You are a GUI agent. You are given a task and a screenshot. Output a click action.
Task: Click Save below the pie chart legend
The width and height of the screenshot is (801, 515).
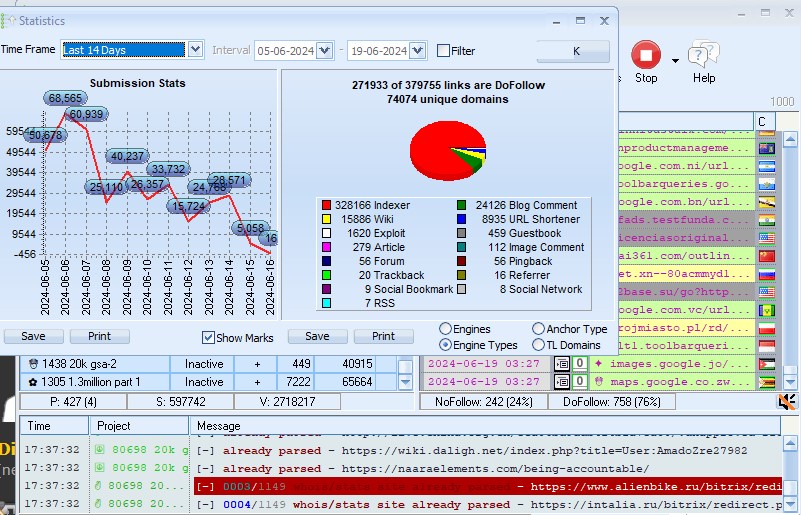pyautogui.click(x=317, y=336)
